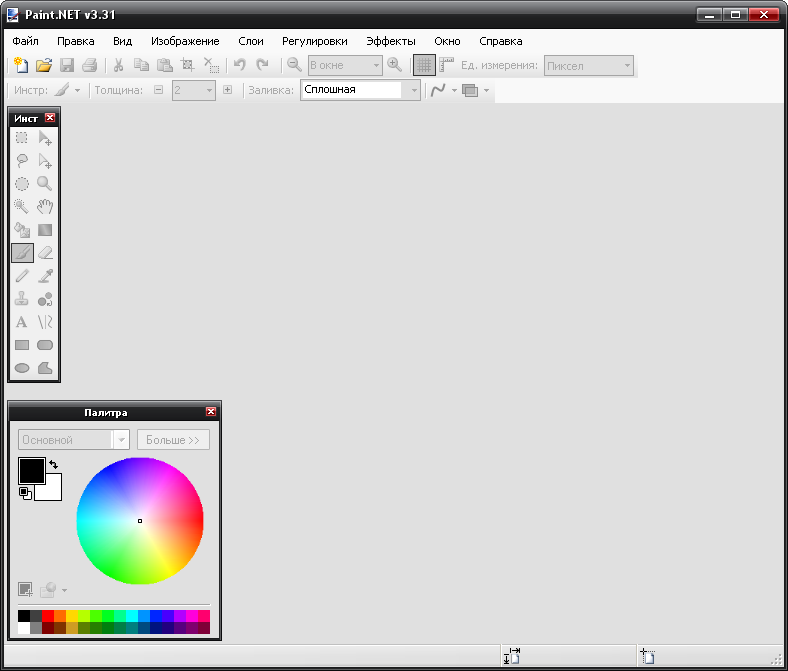Select the Text tool
This screenshot has height=671, width=788.
click(22, 322)
